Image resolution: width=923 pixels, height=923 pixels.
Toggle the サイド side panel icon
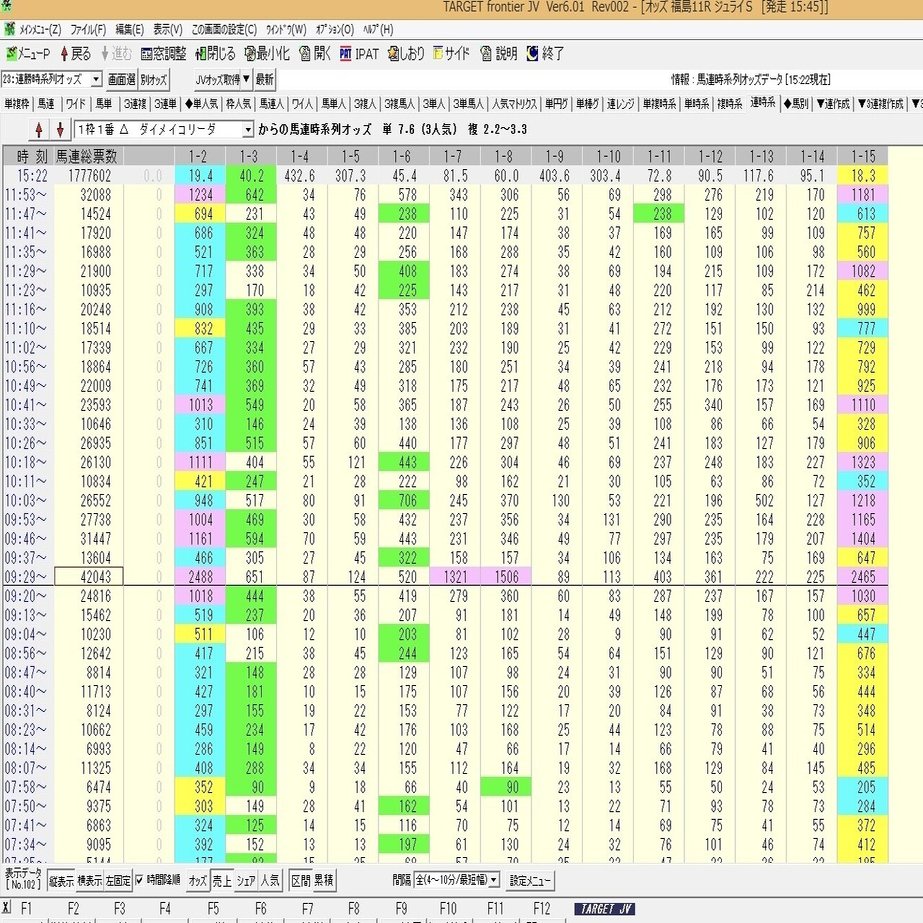pyautogui.click(x=451, y=54)
